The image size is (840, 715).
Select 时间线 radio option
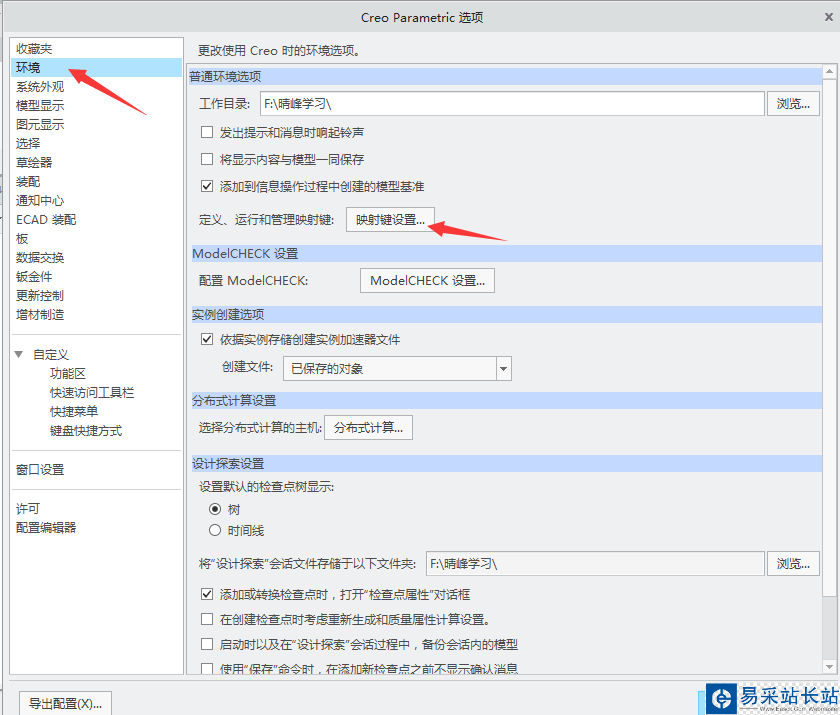(x=215, y=530)
